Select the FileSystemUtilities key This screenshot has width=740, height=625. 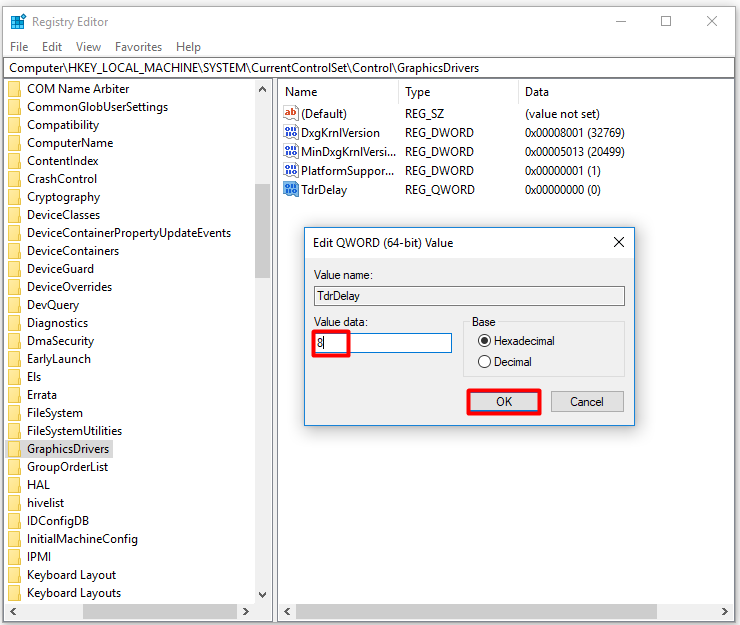tap(74, 431)
